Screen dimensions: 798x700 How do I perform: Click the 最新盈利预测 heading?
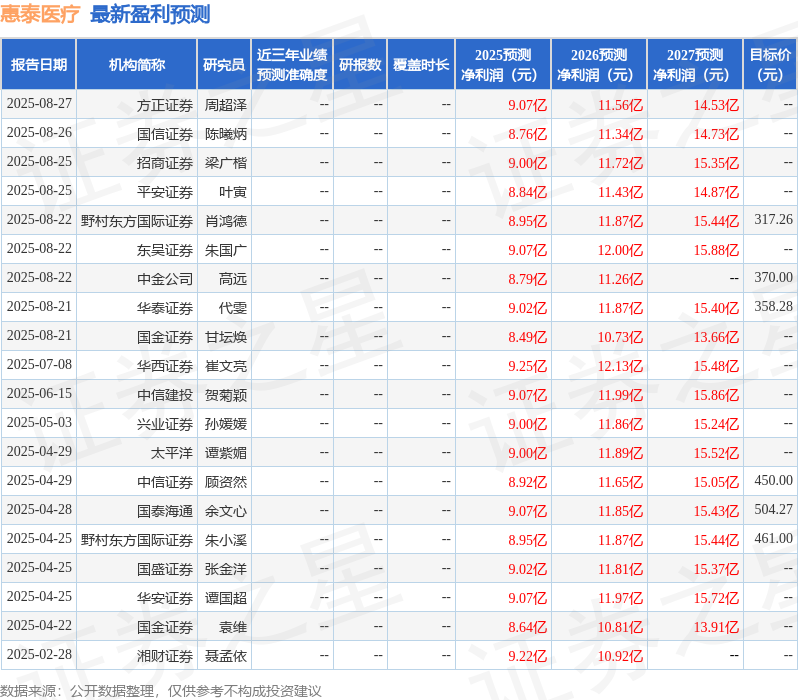150,14
